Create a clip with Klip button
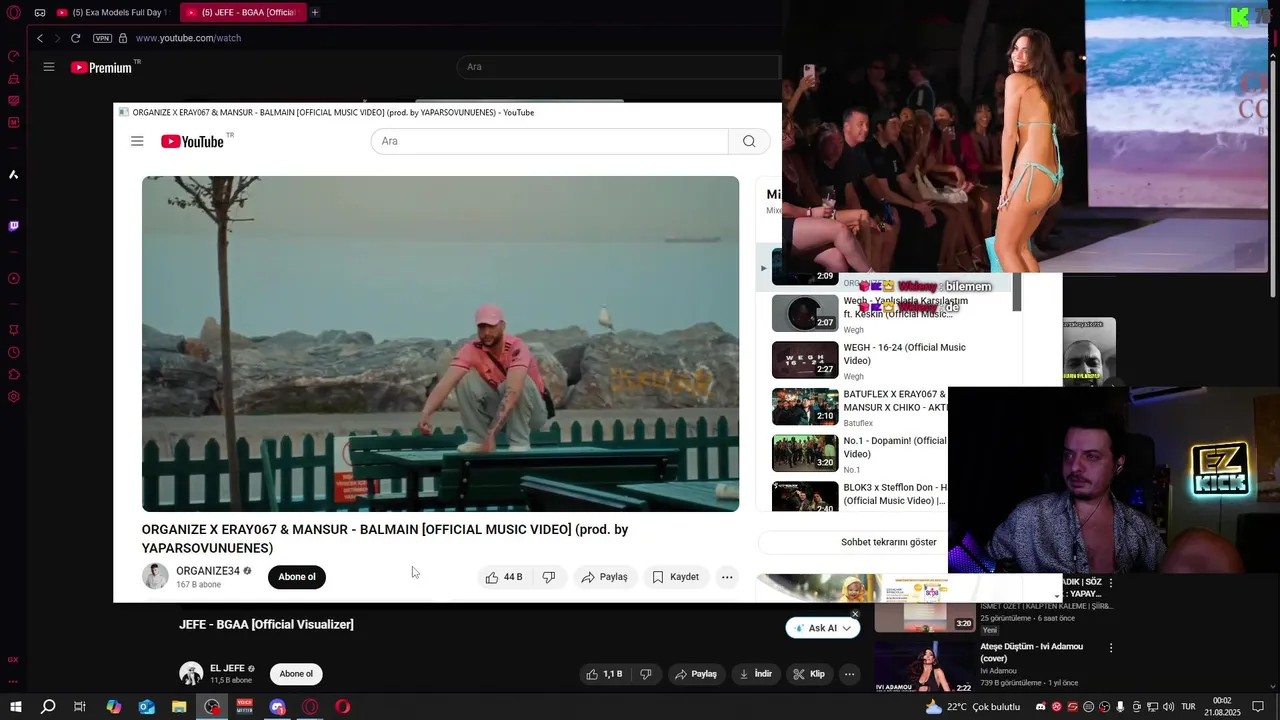1280x720 pixels. point(809,674)
